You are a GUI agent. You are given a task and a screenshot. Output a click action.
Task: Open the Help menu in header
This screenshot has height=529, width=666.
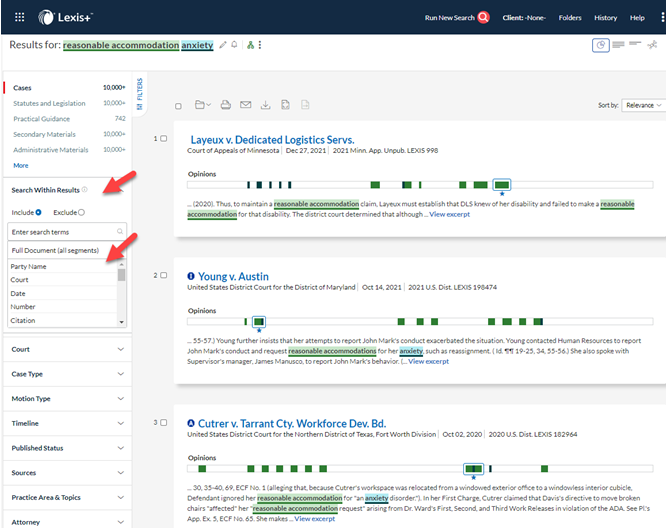pyautogui.click(x=637, y=18)
